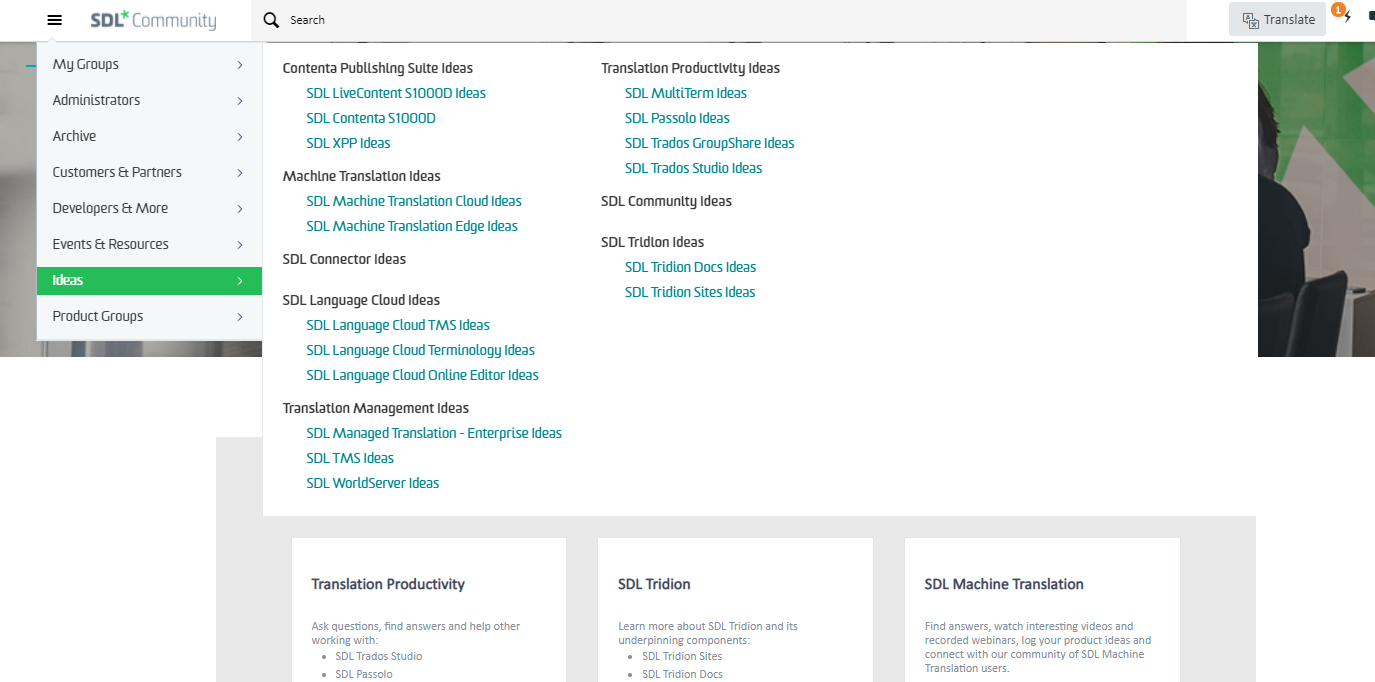Select the Developers & More menu item

coord(149,209)
